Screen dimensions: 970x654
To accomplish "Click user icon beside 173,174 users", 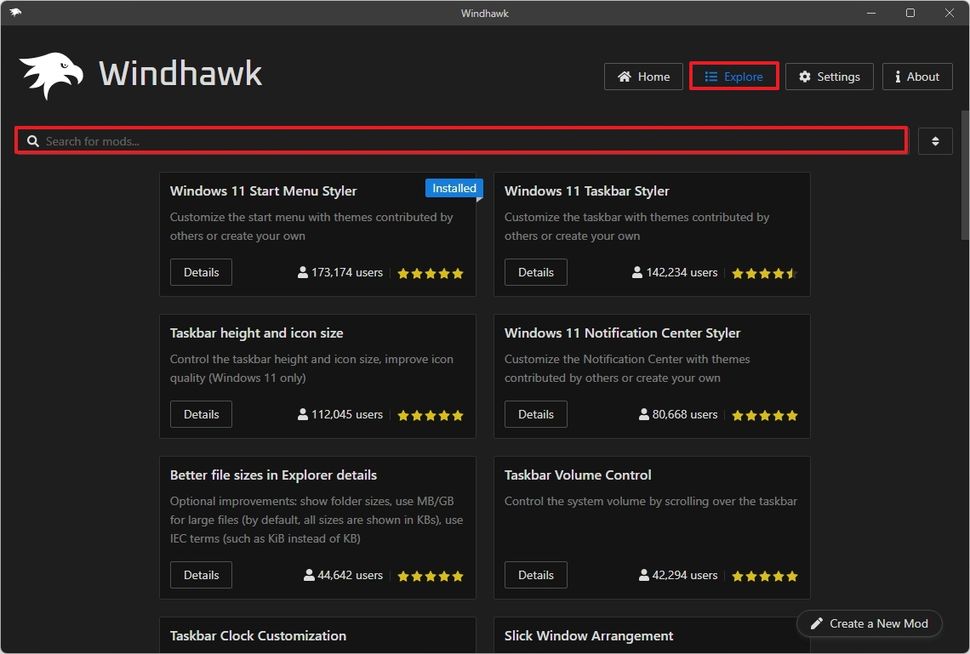I will pos(303,272).
